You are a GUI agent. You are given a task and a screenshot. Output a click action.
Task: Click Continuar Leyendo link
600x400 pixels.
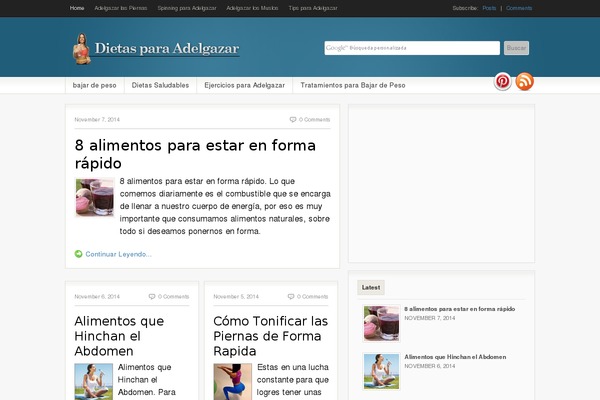point(119,254)
